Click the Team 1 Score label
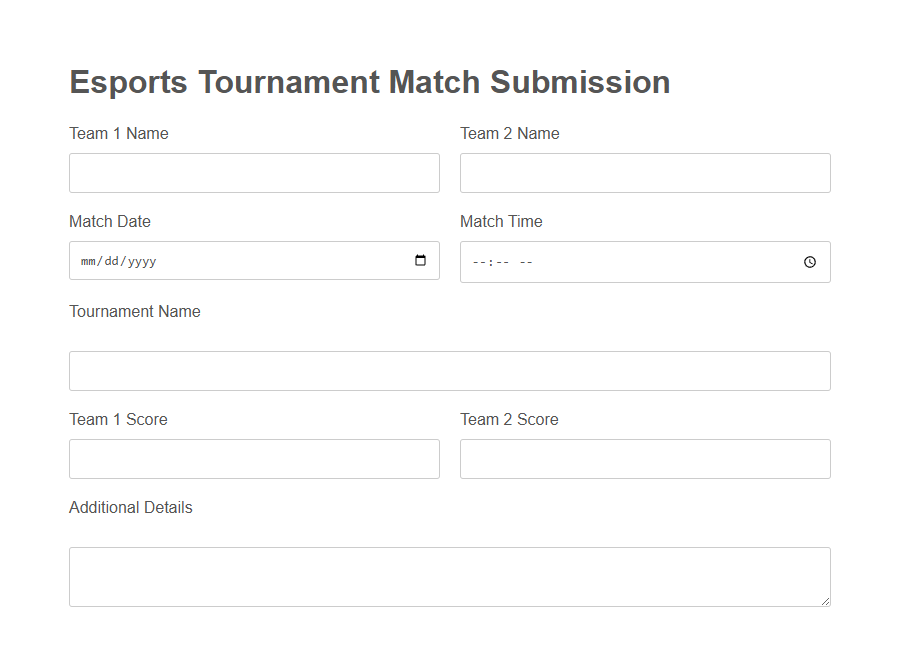This screenshot has width=900, height=671. tap(117, 419)
